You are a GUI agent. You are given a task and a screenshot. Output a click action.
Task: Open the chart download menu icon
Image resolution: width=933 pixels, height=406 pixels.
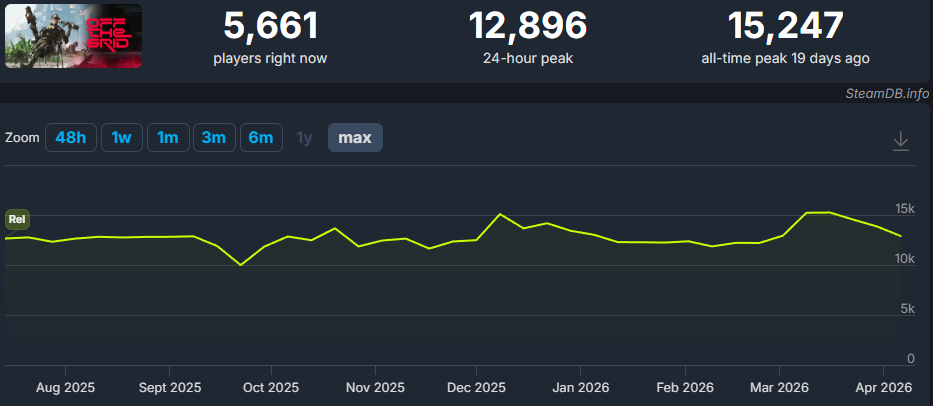(900, 140)
